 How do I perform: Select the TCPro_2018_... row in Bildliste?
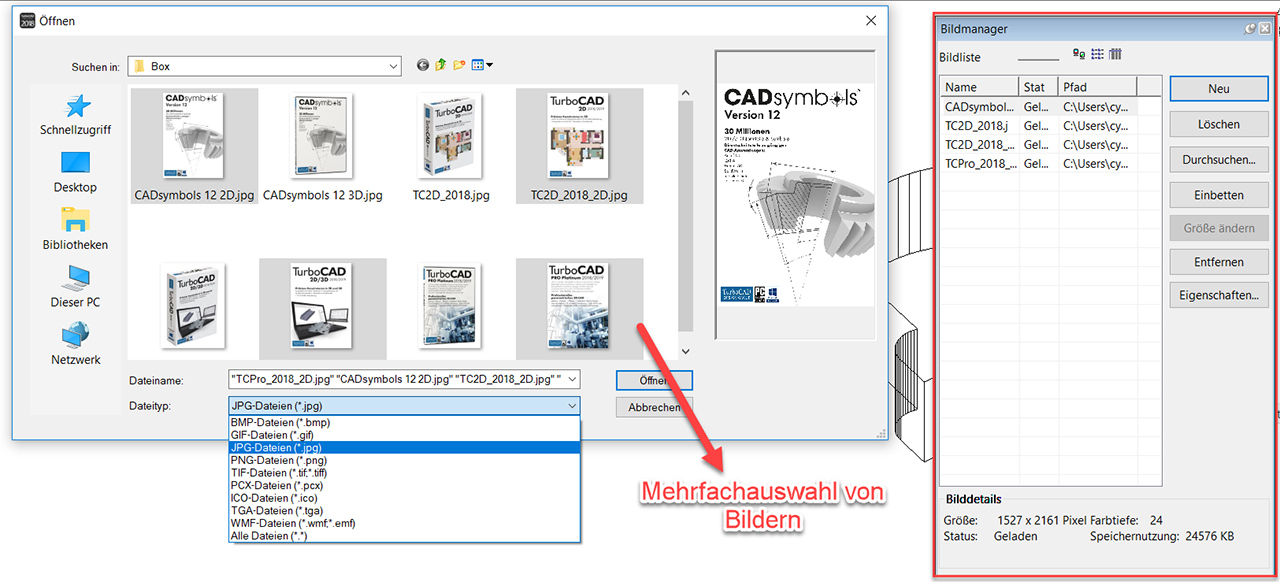[x=1051, y=164]
